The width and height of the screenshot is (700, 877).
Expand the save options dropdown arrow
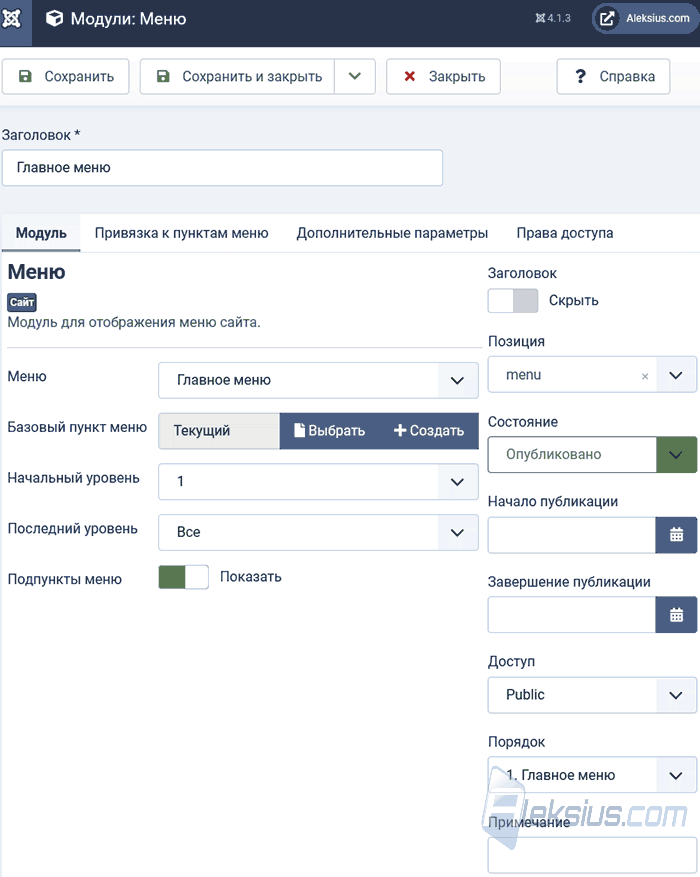355,77
